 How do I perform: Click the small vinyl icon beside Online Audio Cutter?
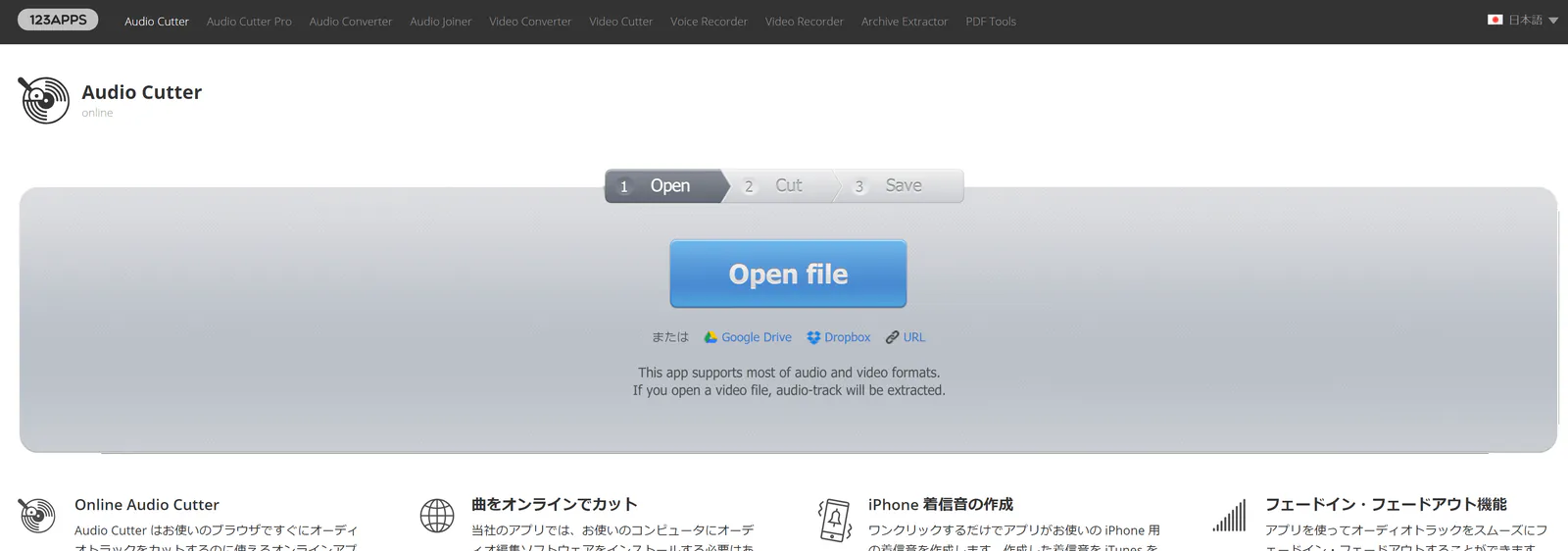(x=37, y=516)
